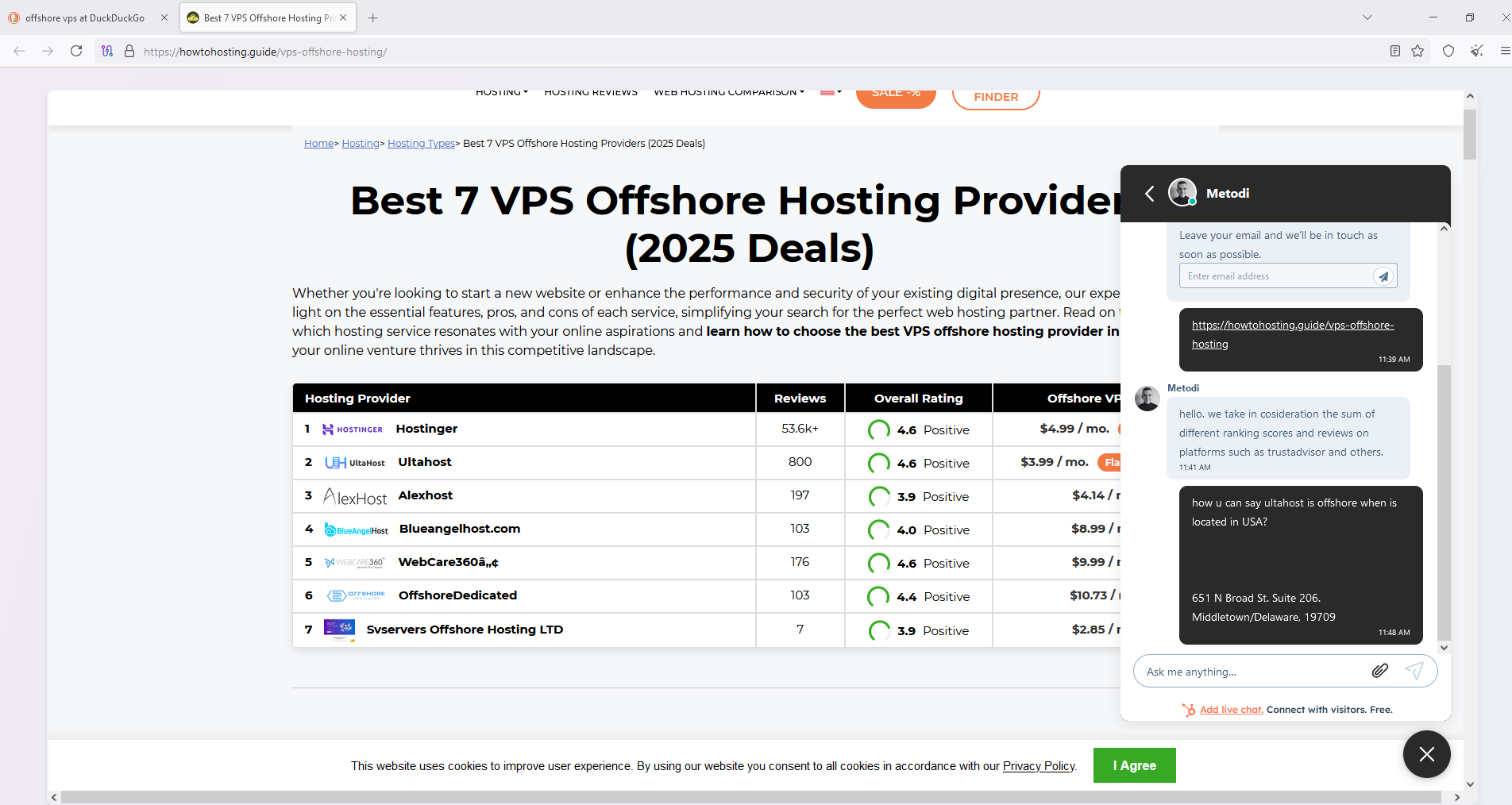
Task: Click the browser reload page icon
Action: coord(76,51)
